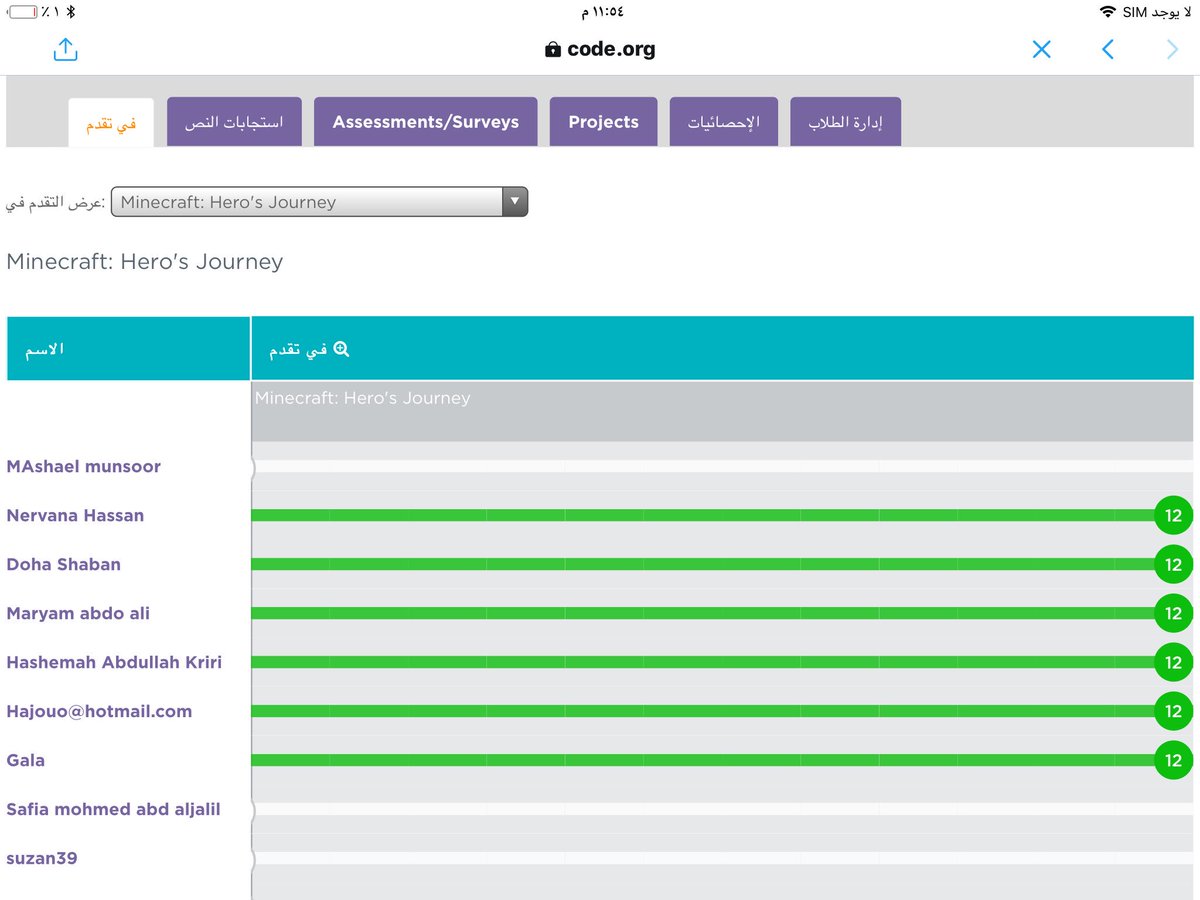The image size is (1200, 900).
Task: Click Doha Shaban's green progress bar
Action: click(703, 564)
